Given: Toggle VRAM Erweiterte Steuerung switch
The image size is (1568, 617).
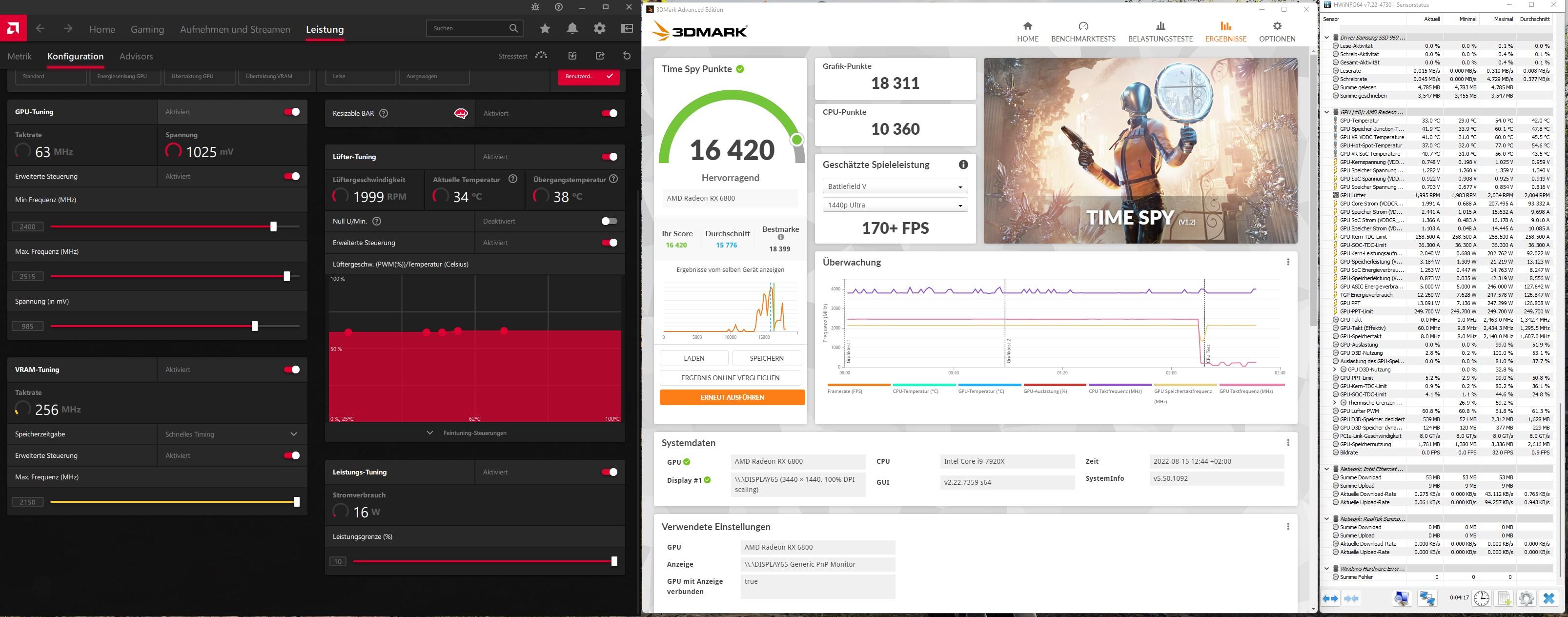Looking at the screenshot, I should tap(292, 455).
